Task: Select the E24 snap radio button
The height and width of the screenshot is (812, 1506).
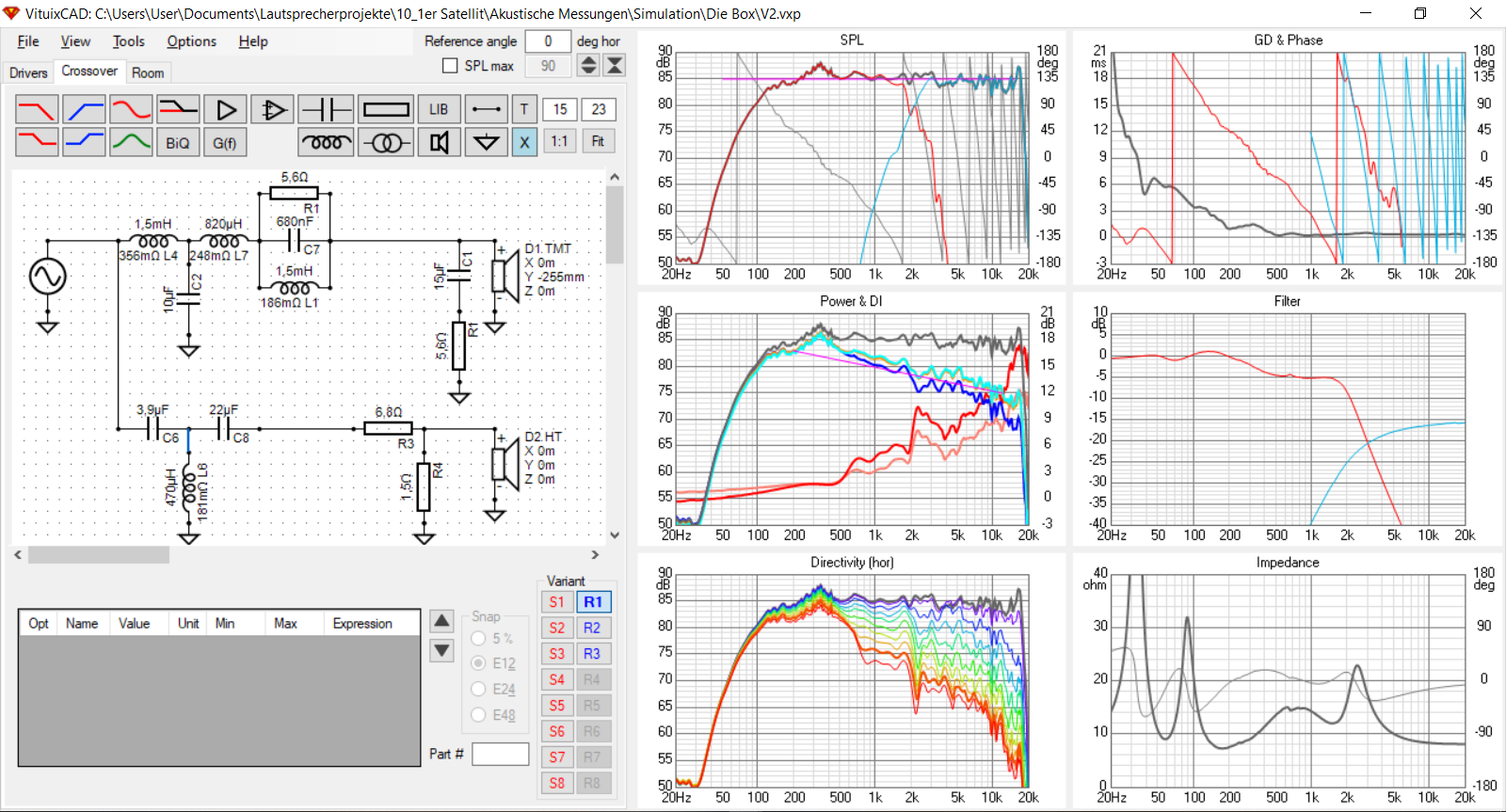Action: tap(478, 689)
